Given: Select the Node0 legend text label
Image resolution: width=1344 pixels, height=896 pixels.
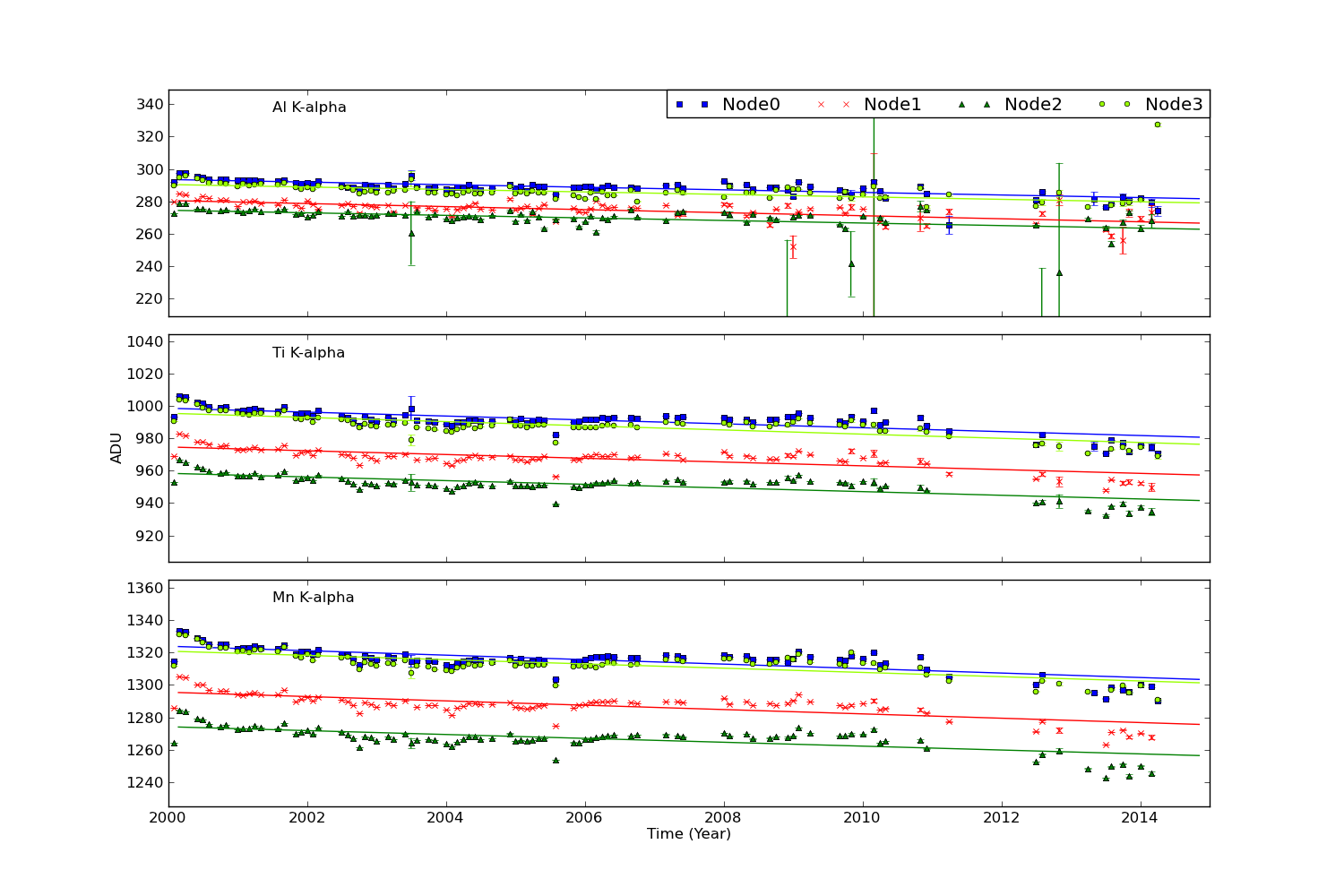Looking at the screenshot, I should coord(750,104).
